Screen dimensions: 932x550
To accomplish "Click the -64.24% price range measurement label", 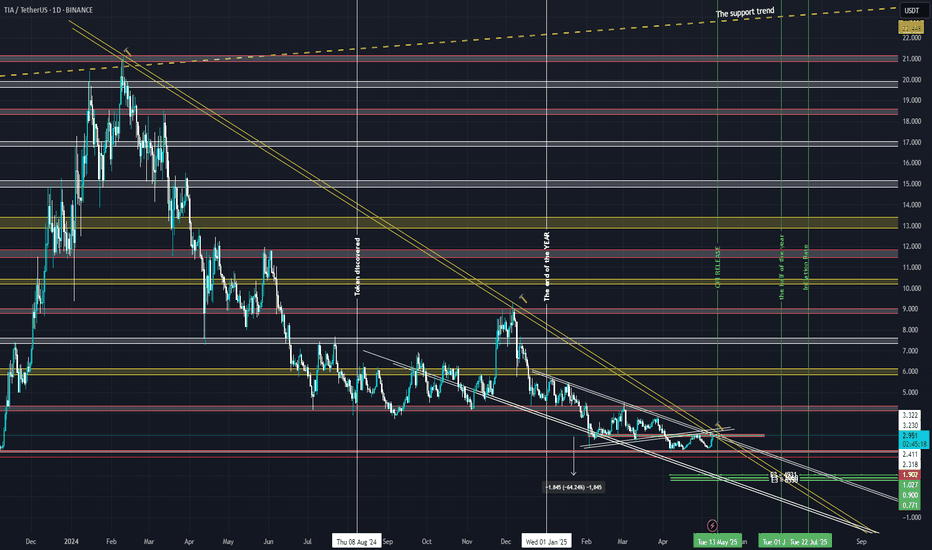I will 574,487.
